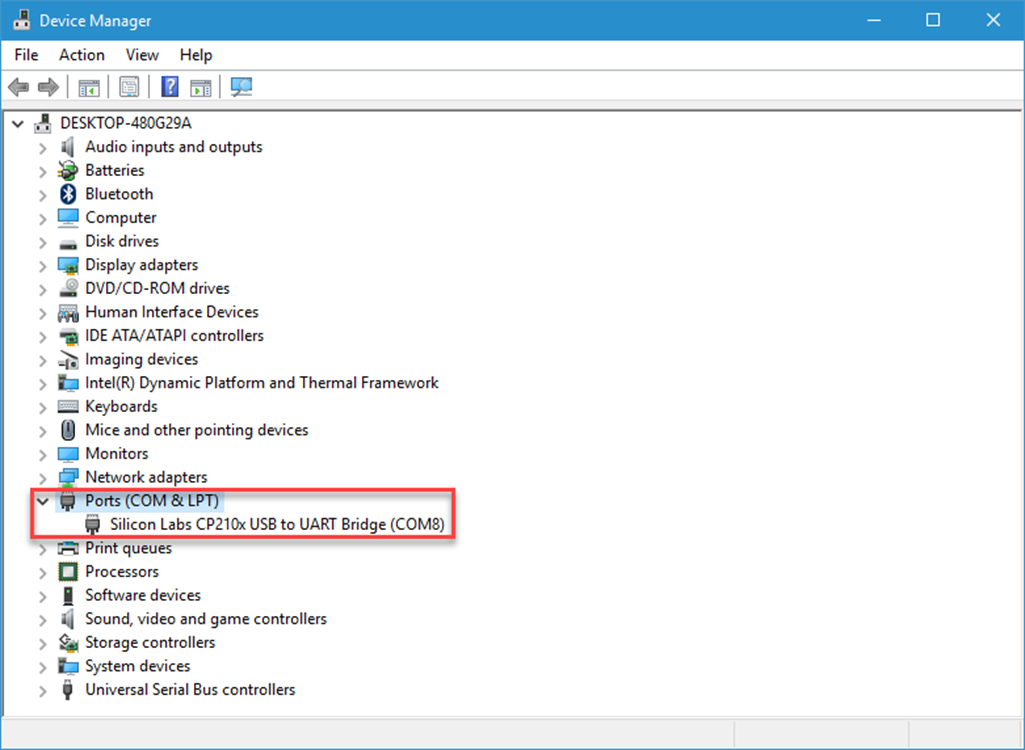Maximize the Device Manager window
Image resolution: width=1025 pixels, height=750 pixels.
tap(933, 20)
